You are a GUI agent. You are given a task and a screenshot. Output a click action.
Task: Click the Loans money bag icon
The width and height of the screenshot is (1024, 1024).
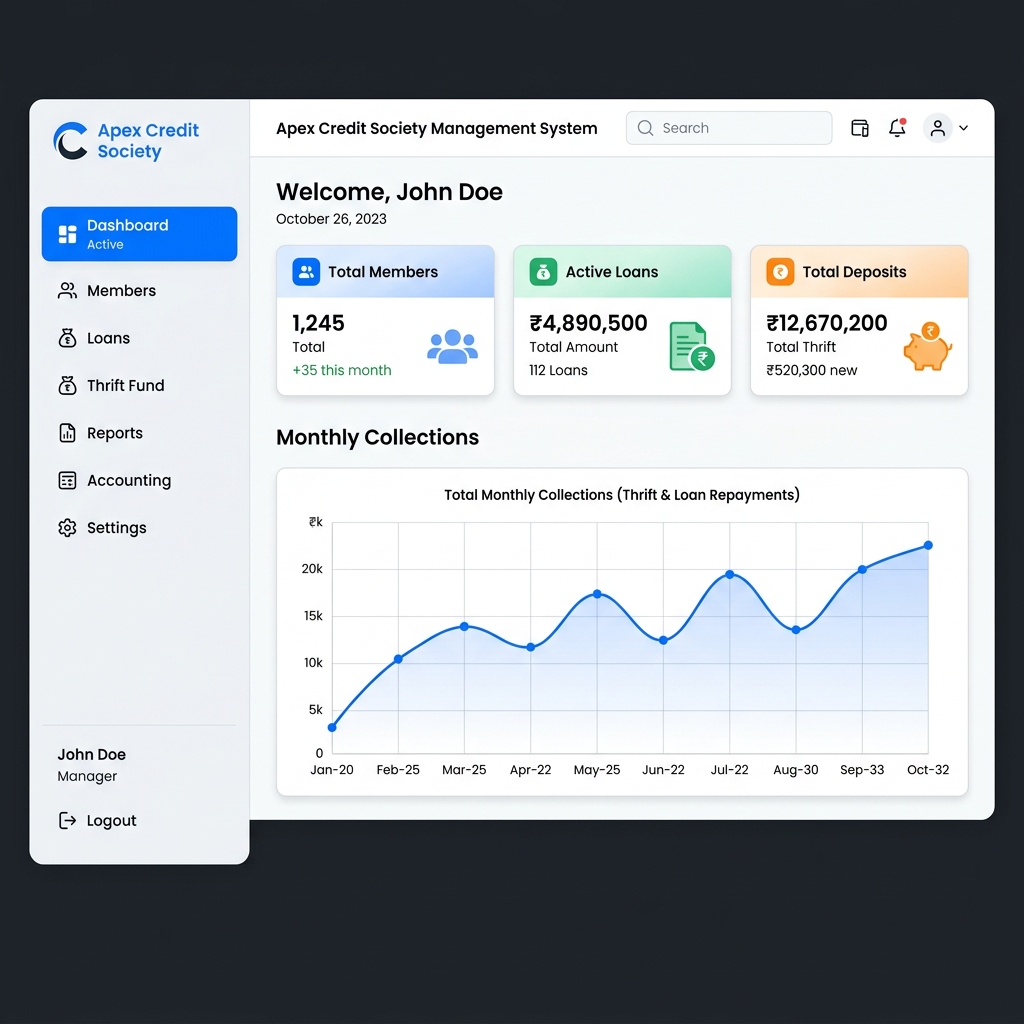coord(67,338)
